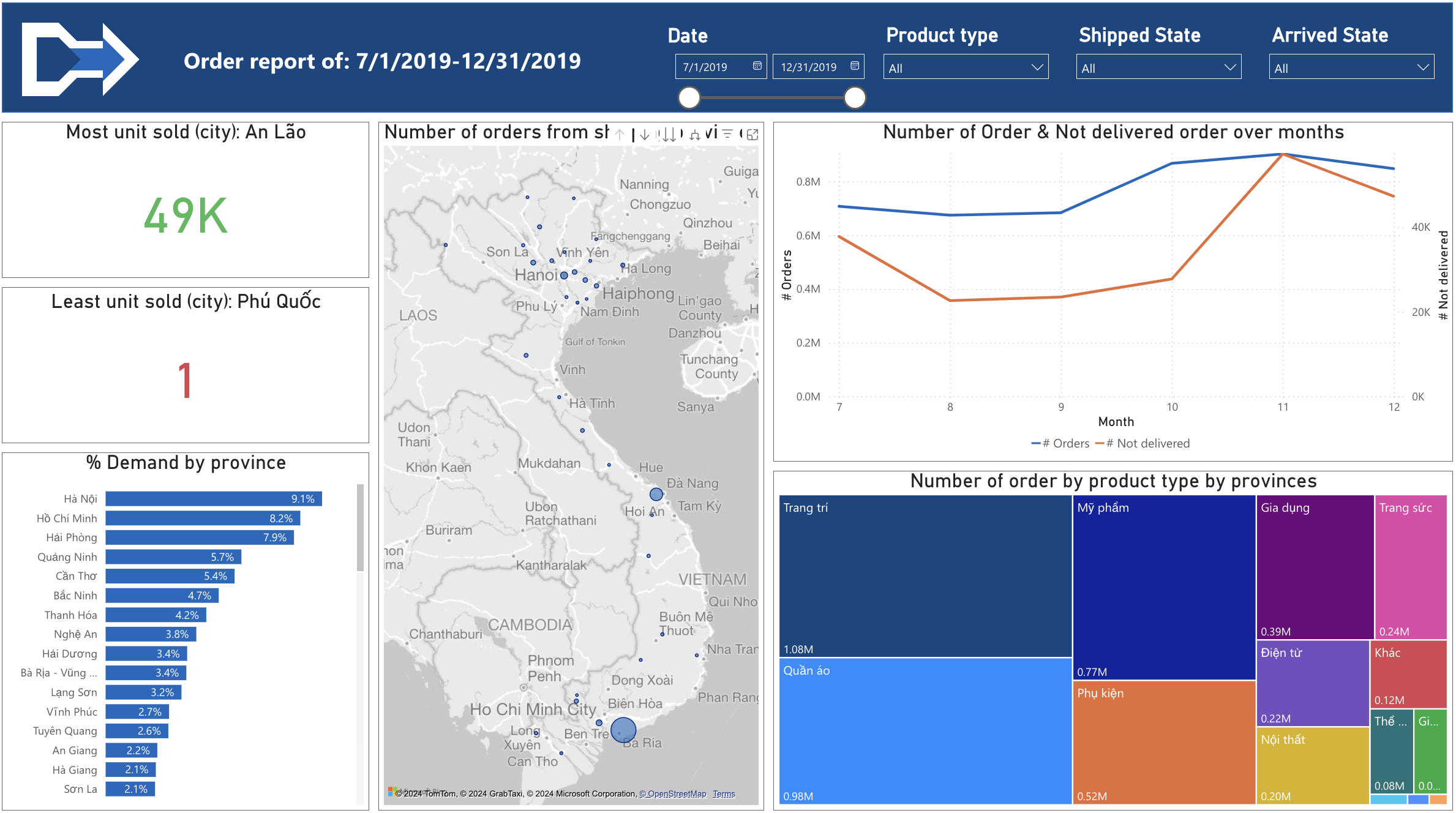This screenshot has width=1456, height=813.
Task: Click the left date slider handle
Action: click(689, 97)
